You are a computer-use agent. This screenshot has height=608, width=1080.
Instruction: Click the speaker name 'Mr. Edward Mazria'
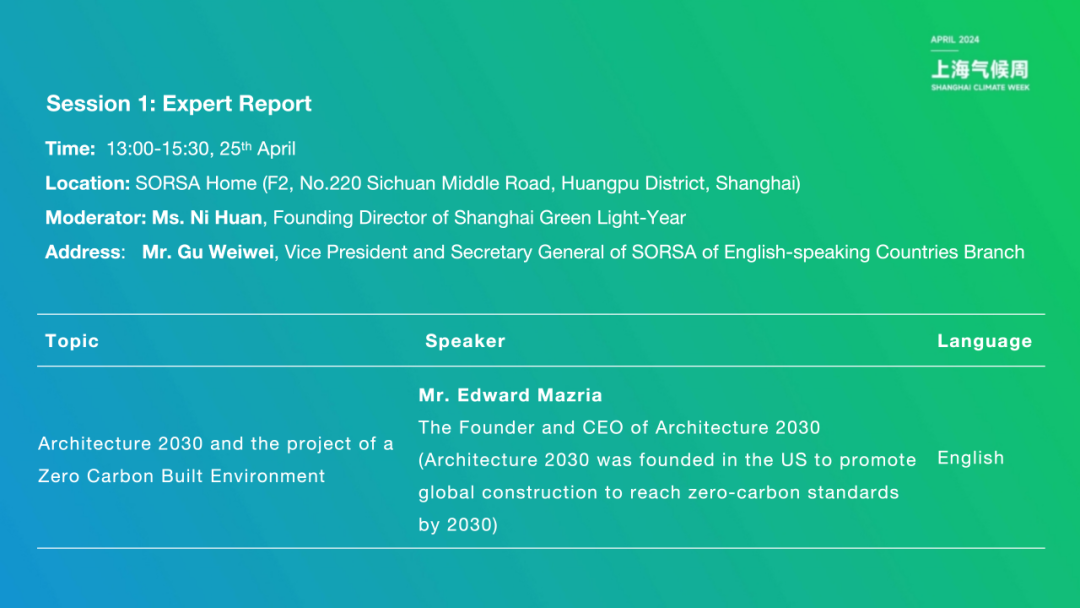[x=510, y=395]
